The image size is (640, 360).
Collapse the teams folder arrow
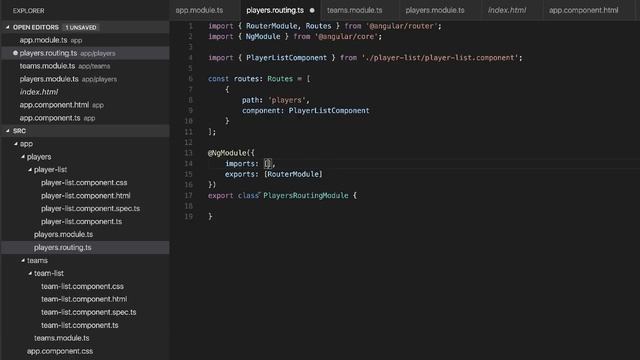[x=23, y=260]
